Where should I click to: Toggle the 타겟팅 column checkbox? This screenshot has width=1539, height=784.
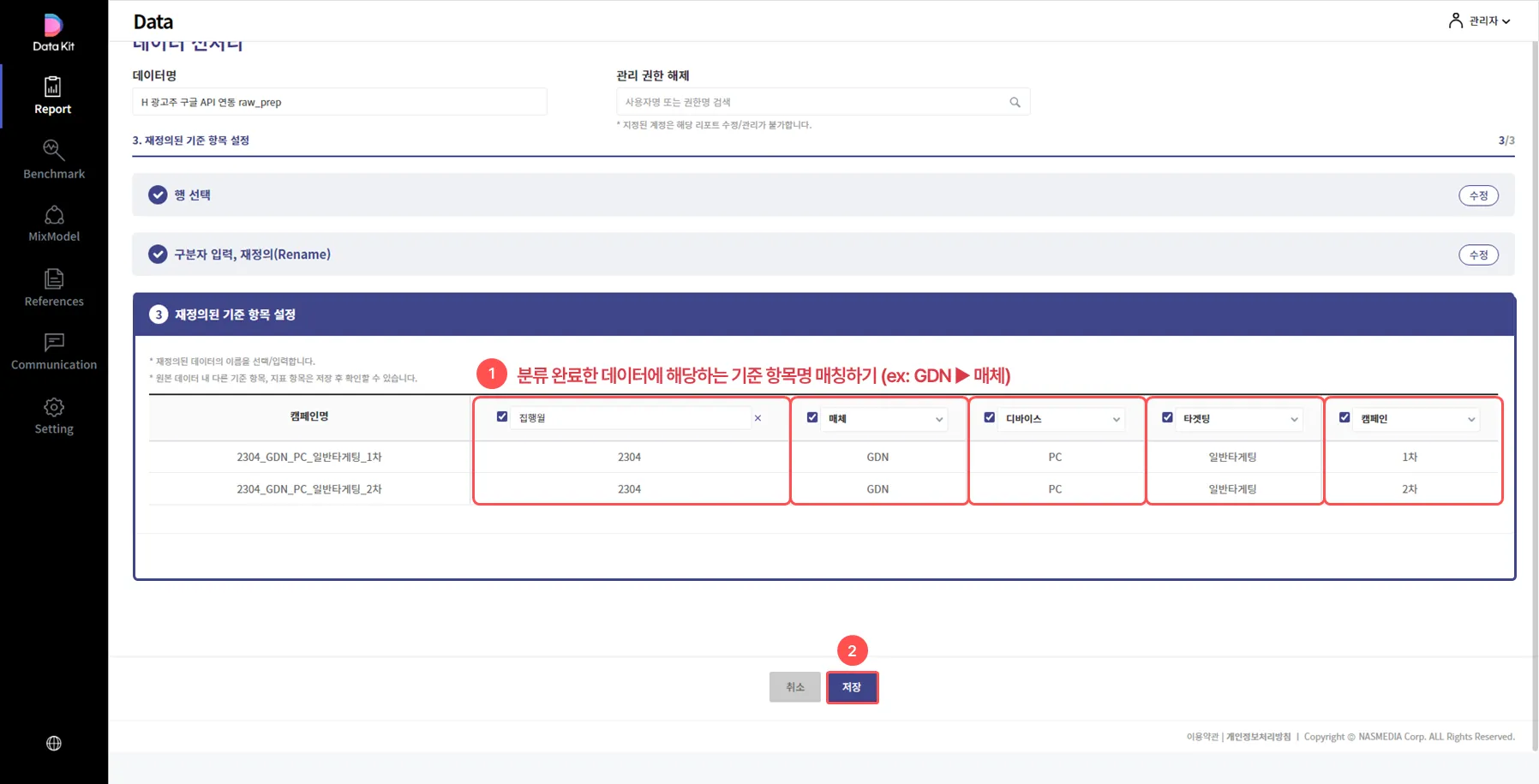1167,417
